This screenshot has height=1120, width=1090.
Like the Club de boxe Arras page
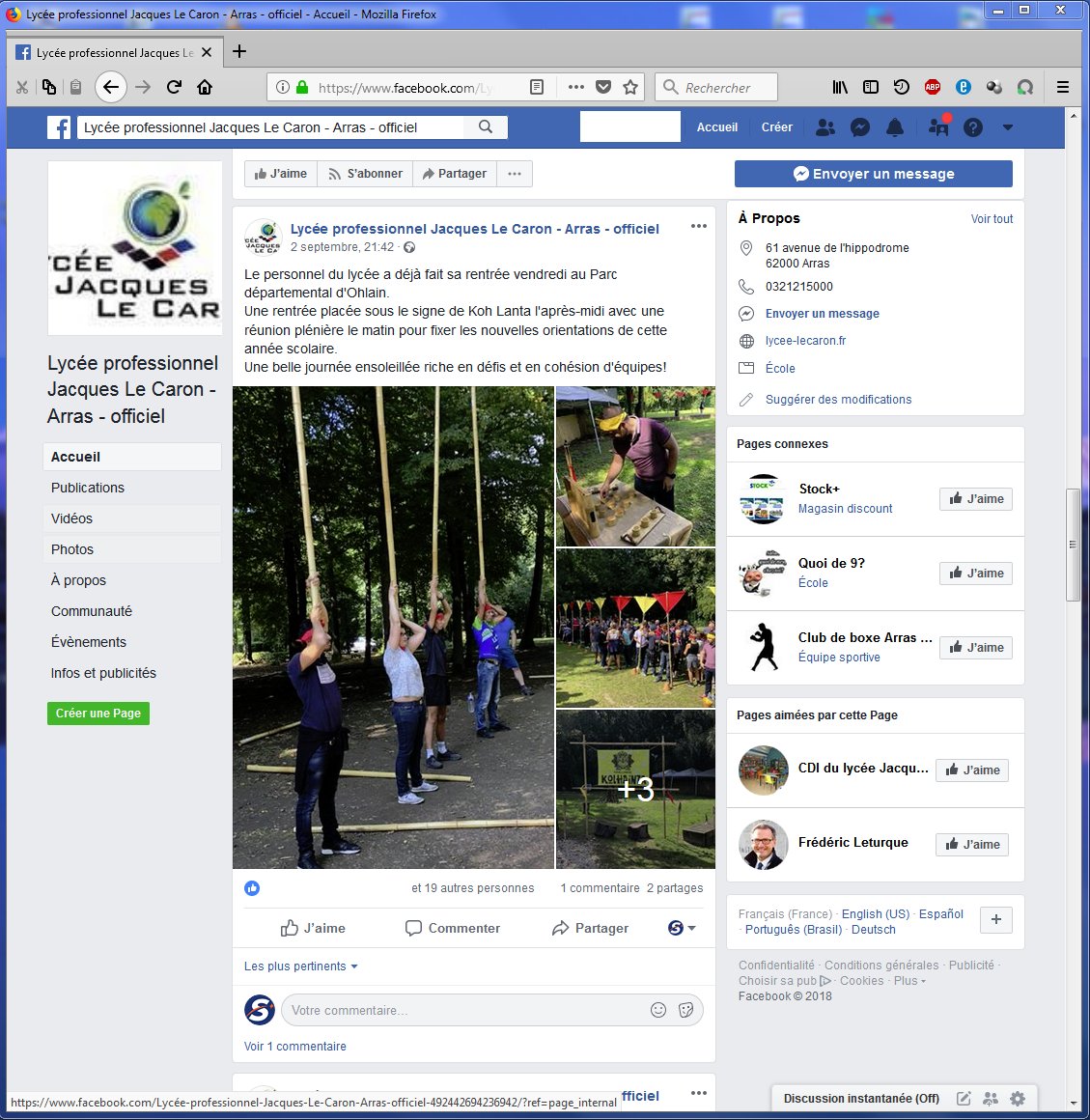click(976, 647)
